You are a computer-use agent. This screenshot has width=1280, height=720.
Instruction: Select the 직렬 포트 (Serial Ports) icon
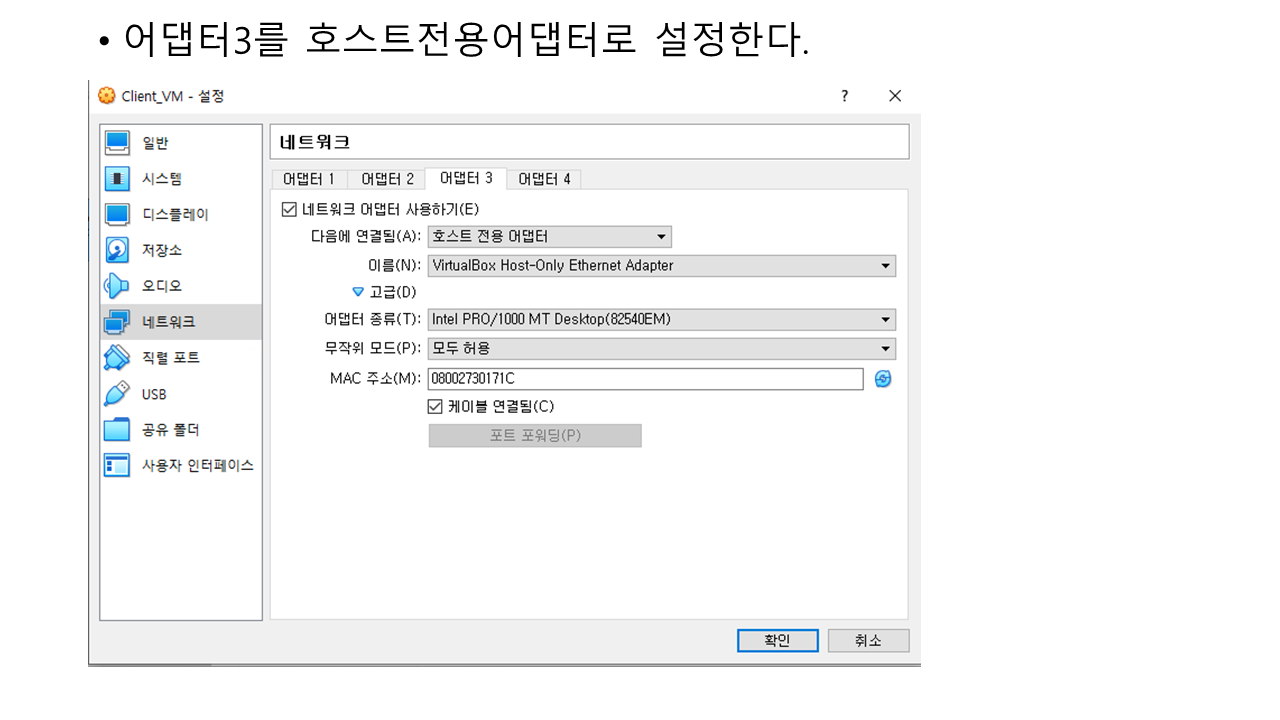tap(118, 358)
